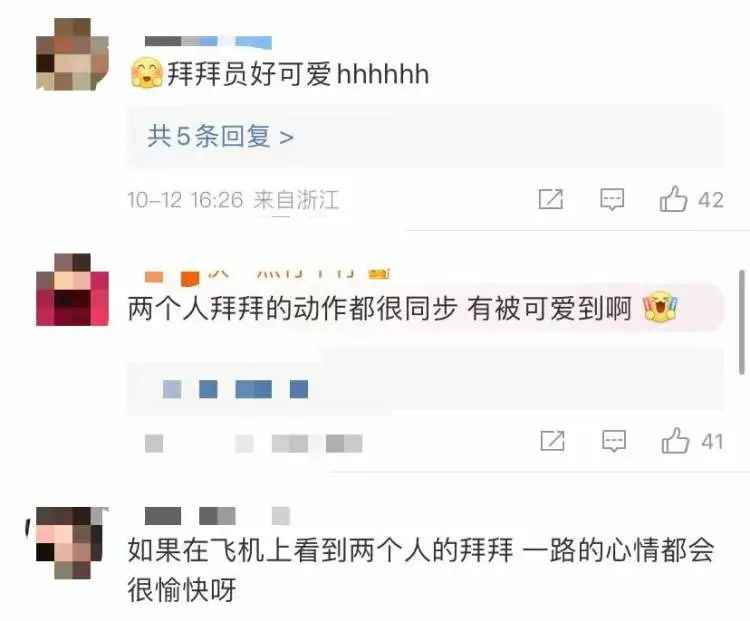Expand the blurred replies box under second comment
The width and height of the screenshot is (750, 621).
[x=425, y=388]
